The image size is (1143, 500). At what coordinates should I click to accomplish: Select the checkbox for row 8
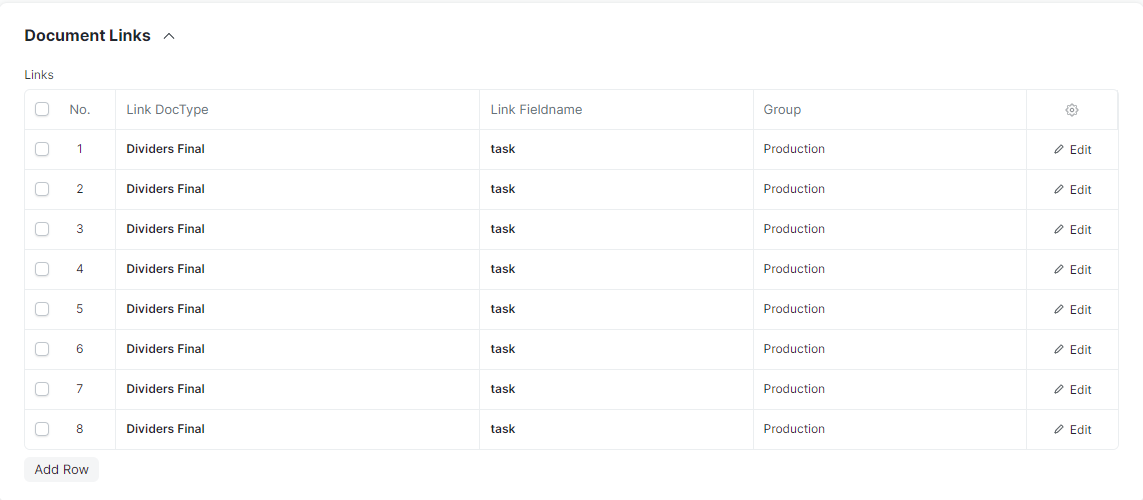tap(42, 429)
